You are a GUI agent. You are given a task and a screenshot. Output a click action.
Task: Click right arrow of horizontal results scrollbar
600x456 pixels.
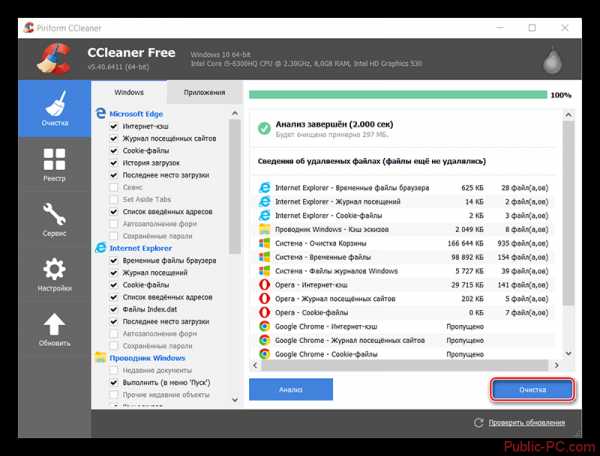556,365
